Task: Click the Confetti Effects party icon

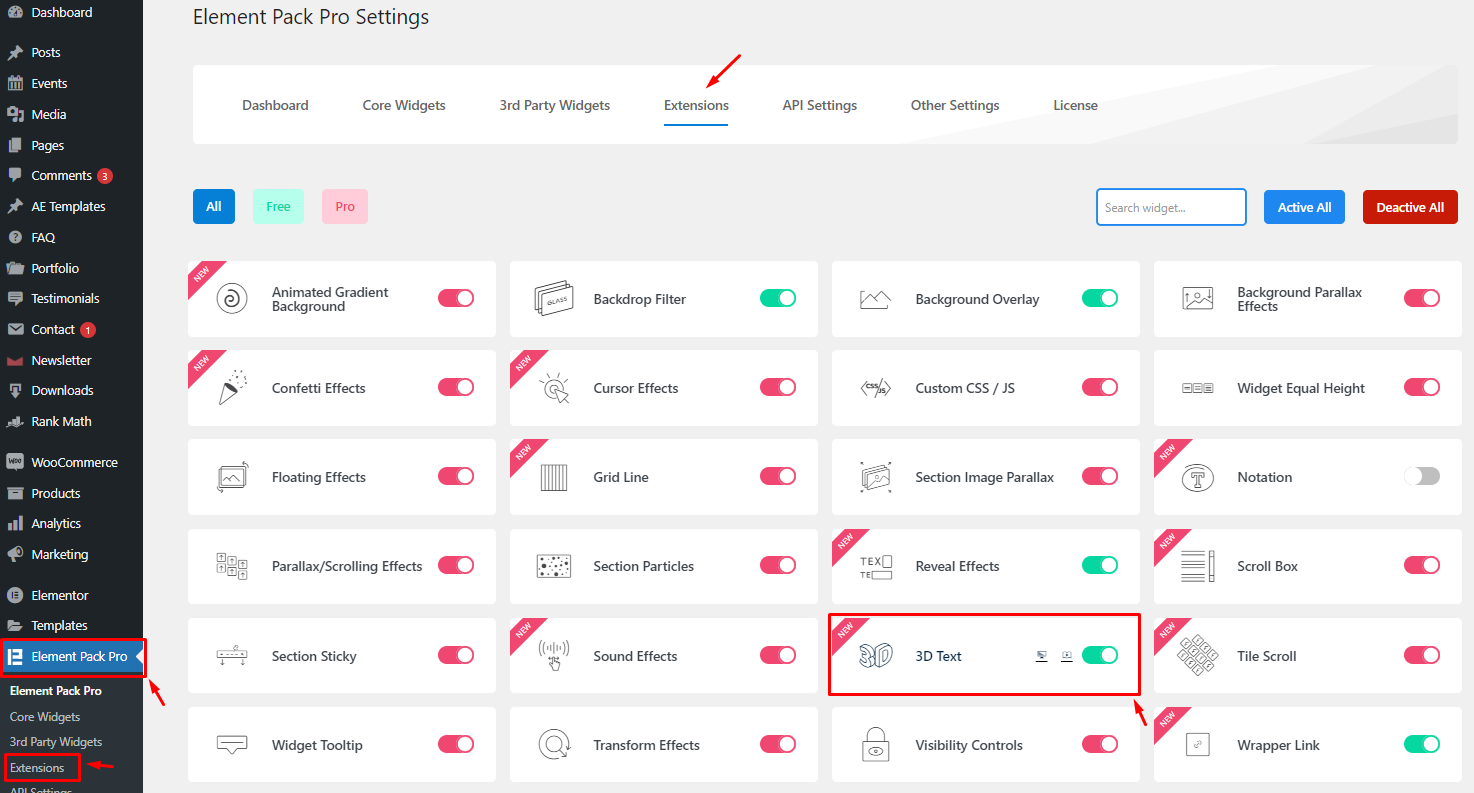Action: click(232, 388)
